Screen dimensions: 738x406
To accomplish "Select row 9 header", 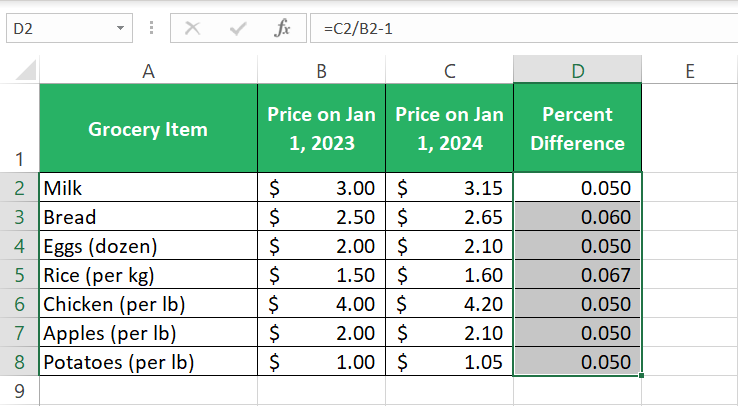I will coord(19,391).
